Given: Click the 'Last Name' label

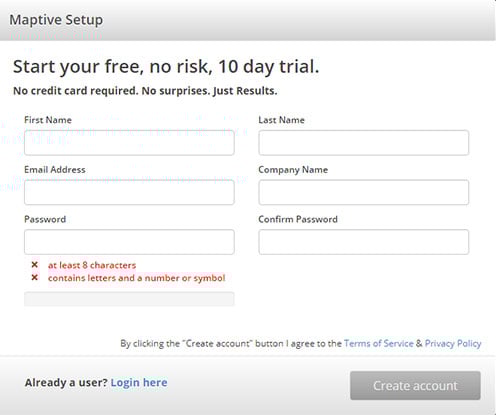Looking at the screenshot, I should [x=282, y=120].
